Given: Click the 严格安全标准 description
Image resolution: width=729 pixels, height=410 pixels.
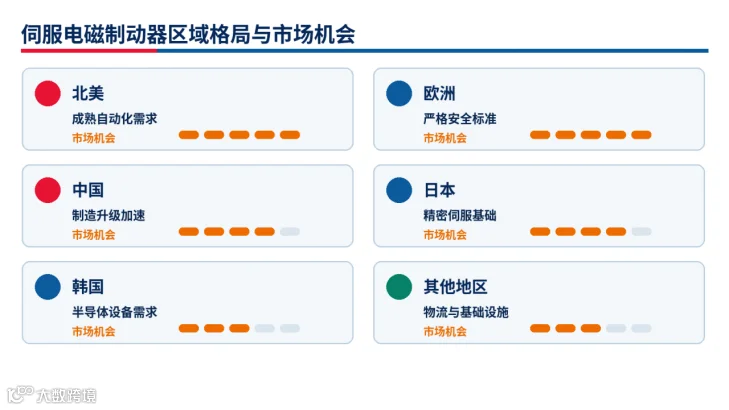Looking at the screenshot, I should 460,119.
